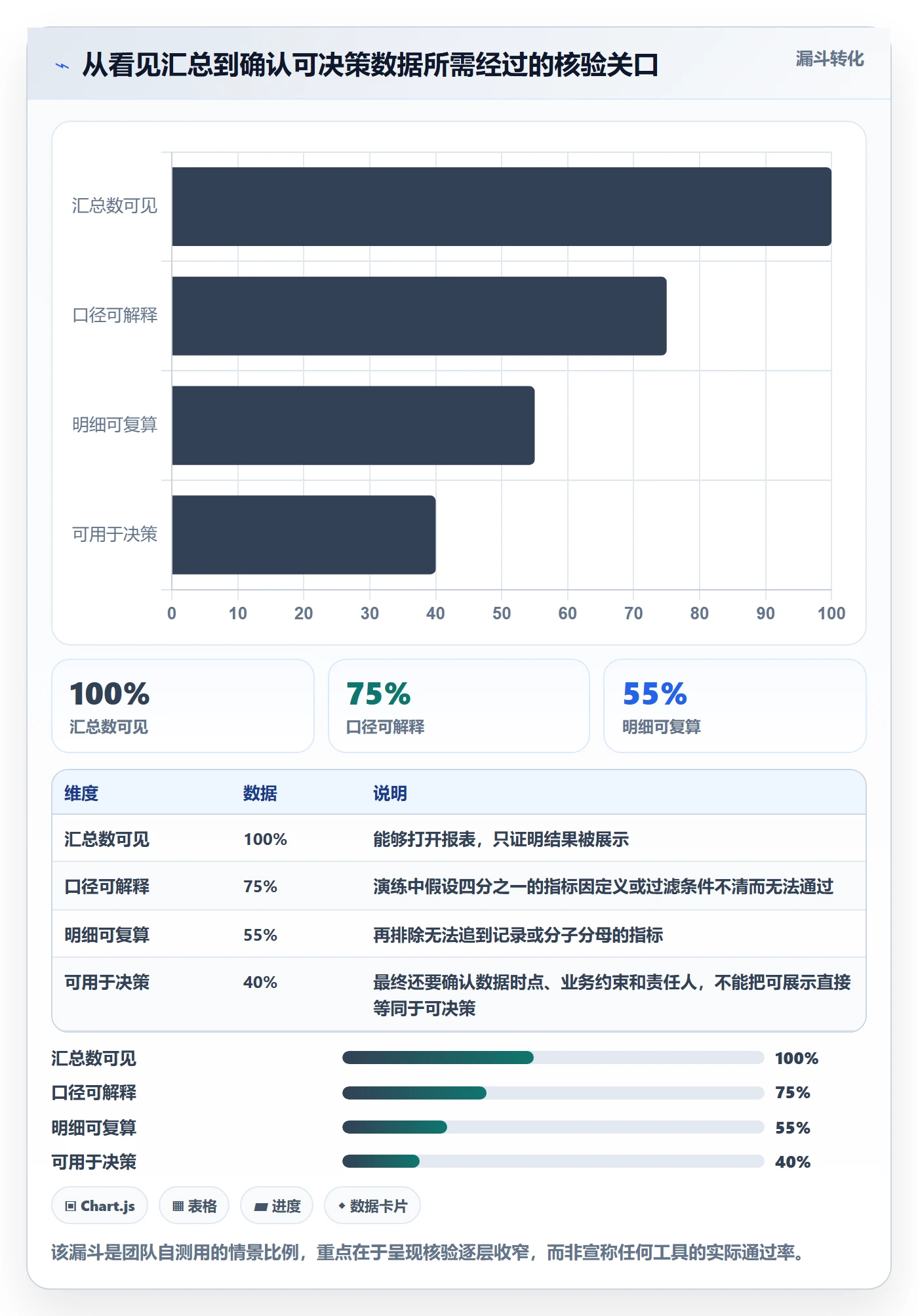
Task: Click the 汇总数可见 bar in the chart
Action: click(x=502, y=207)
